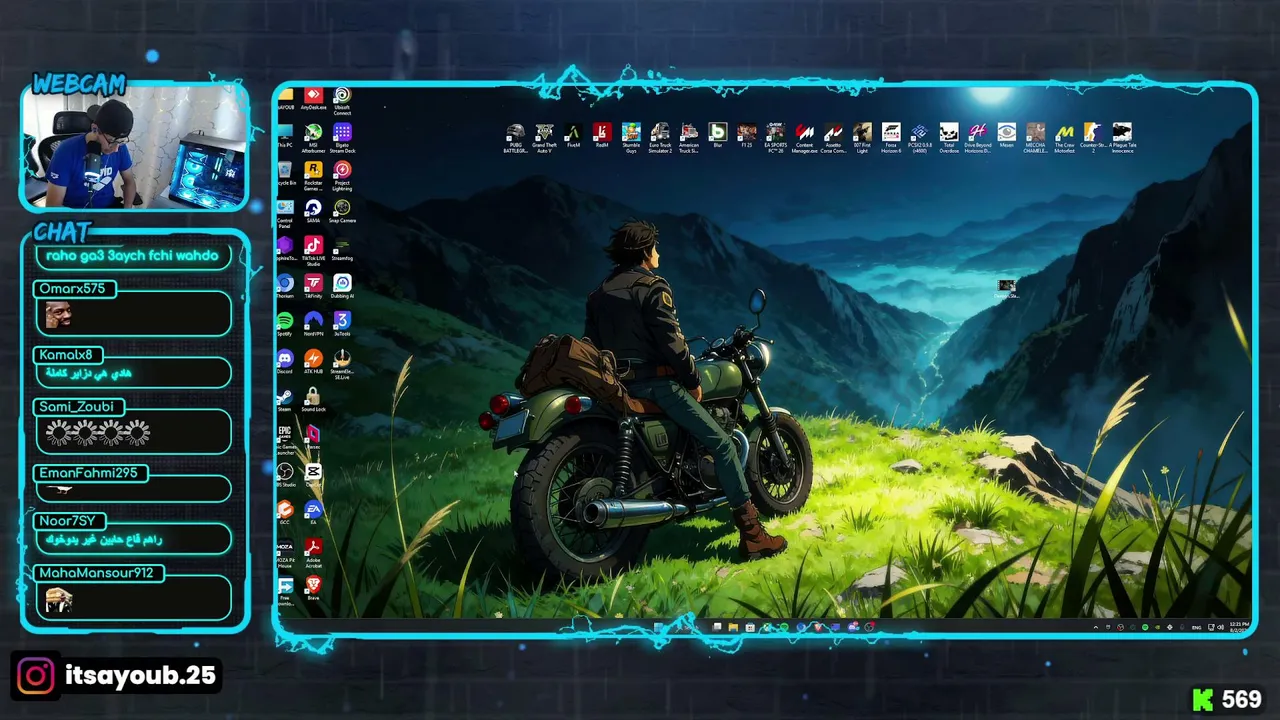The width and height of the screenshot is (1280, 720).
Task: Open the EA app desktop shortcut
Action: click(313, 513)
